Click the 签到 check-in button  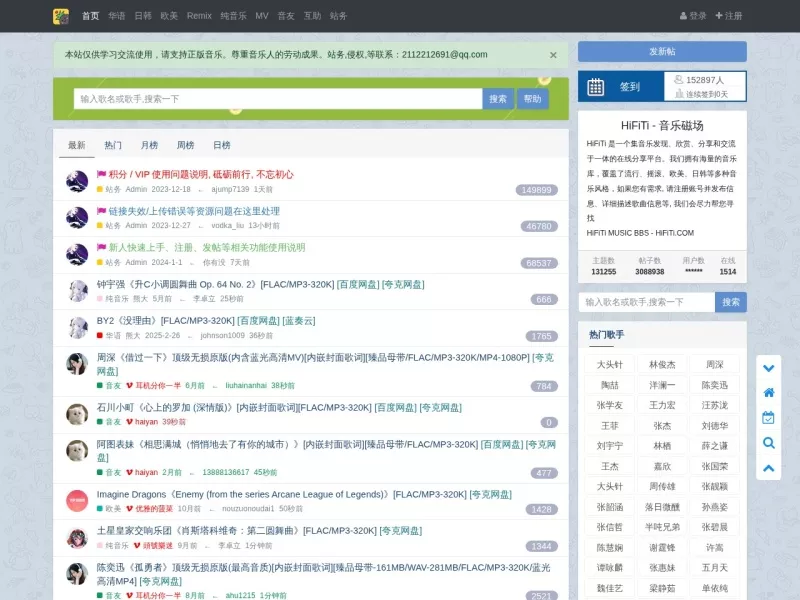621,87
